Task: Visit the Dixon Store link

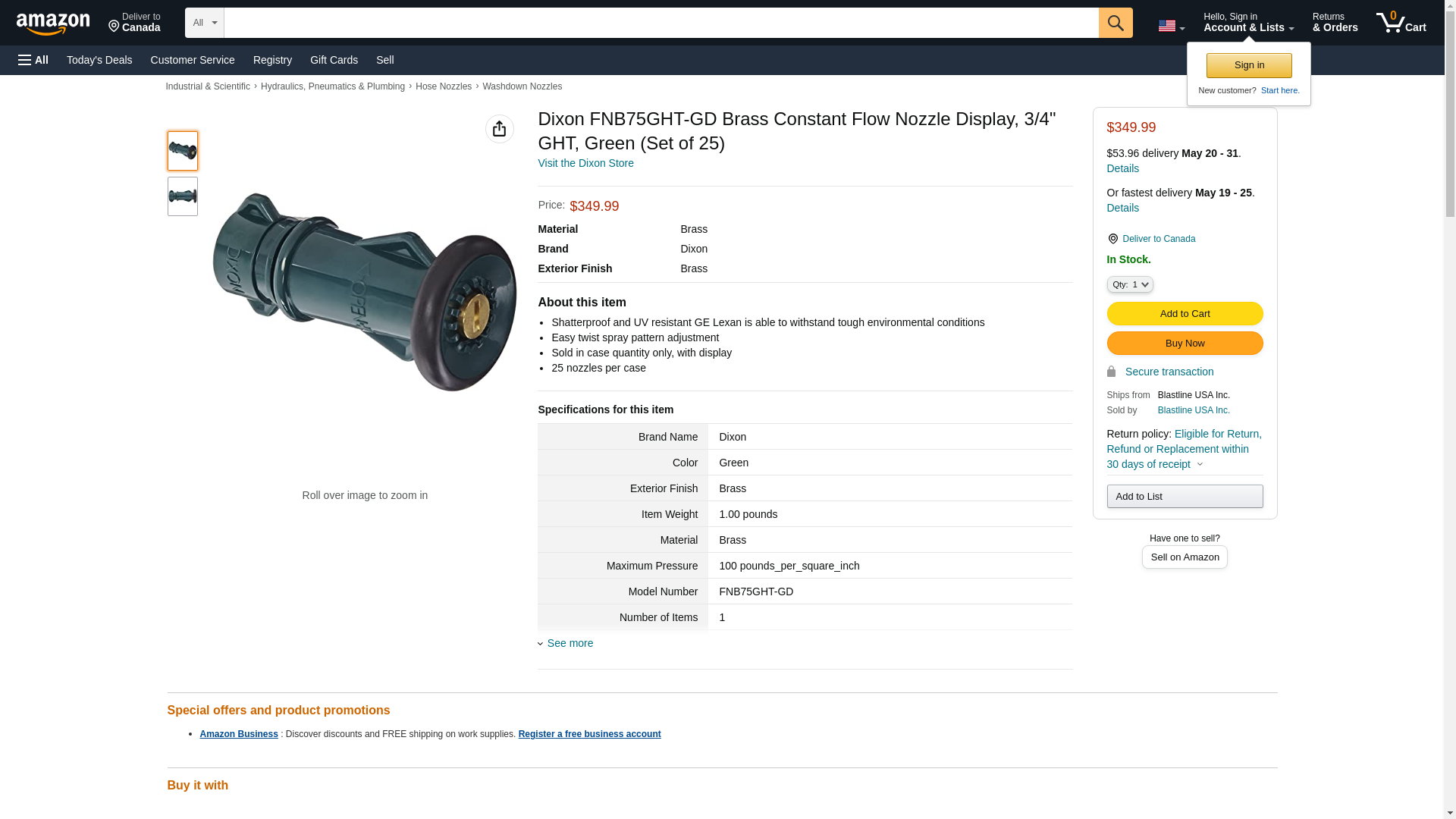Action: (x=585, y=163)
